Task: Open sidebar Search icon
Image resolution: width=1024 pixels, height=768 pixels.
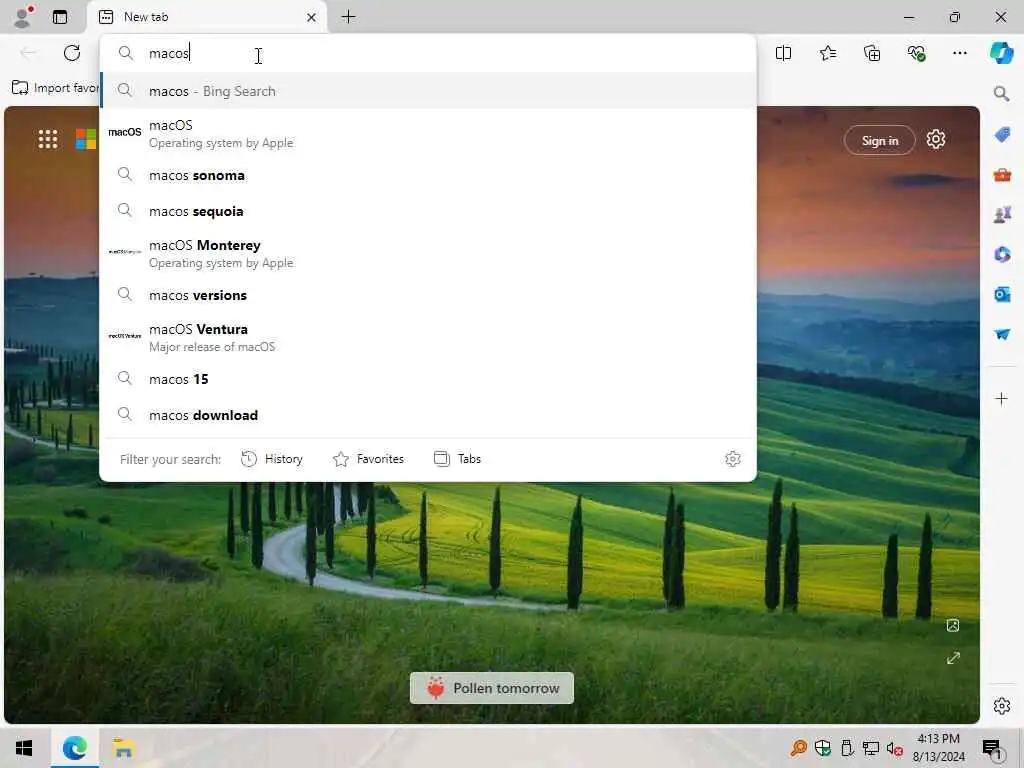Action: coord(1001,93)
